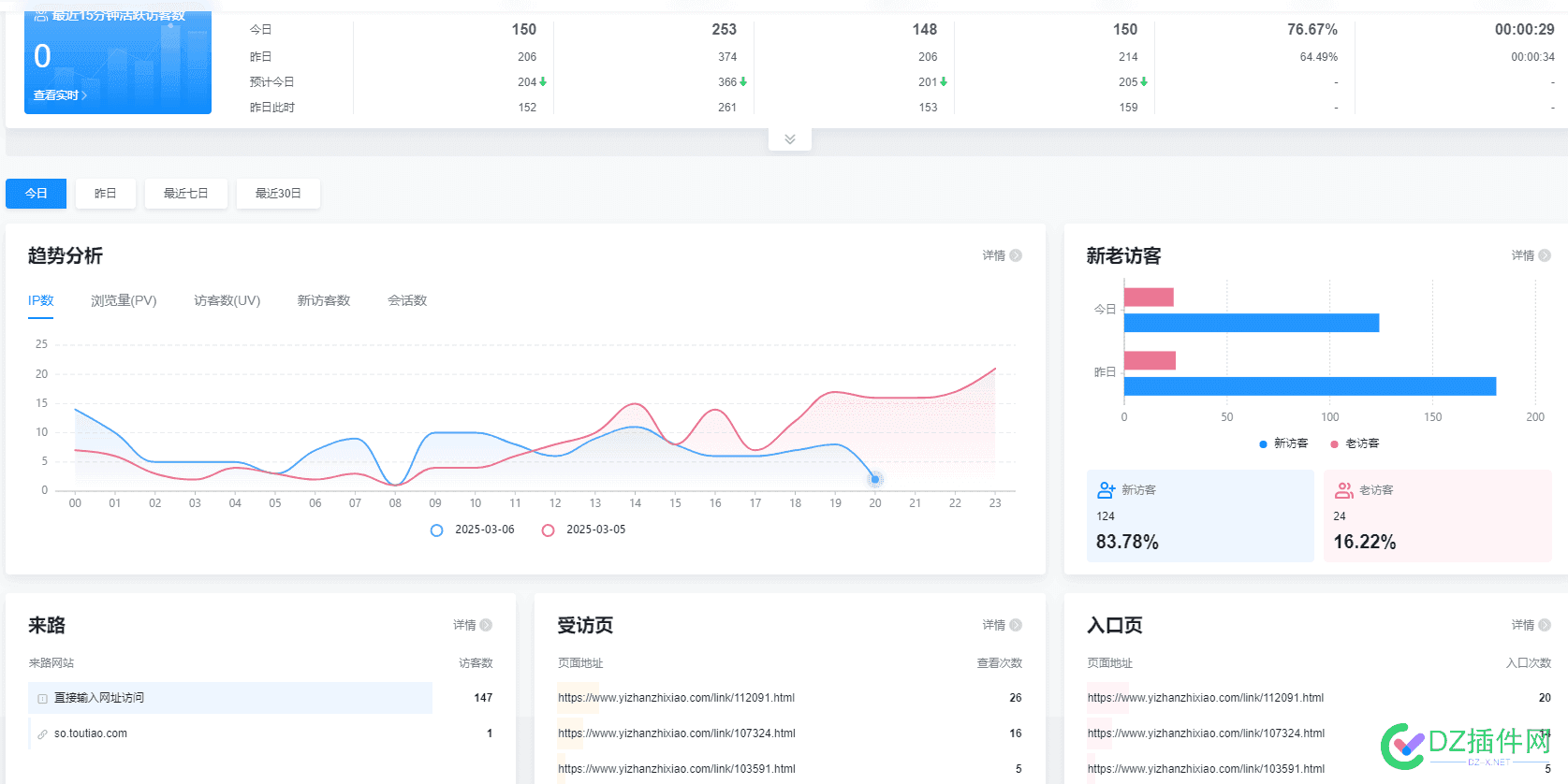Select the 访客数(UV) metric tab
Screen dimensions: 1568x784
(227, 300)
